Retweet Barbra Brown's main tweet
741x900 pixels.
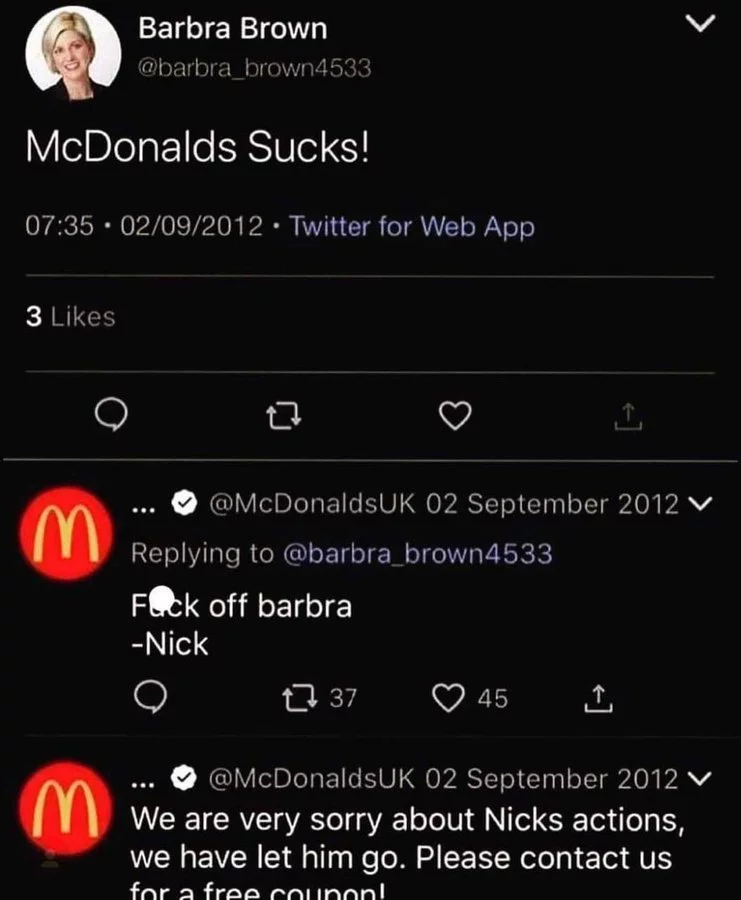point(284,416)
